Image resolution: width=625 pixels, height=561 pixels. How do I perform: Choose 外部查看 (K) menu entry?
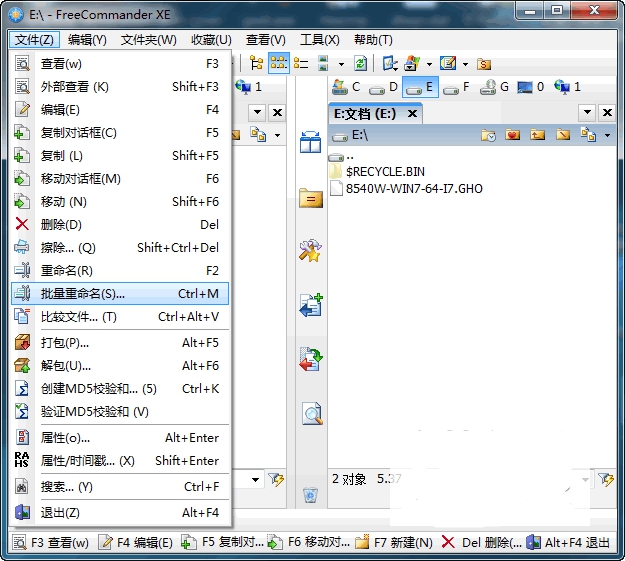point(120,87)
